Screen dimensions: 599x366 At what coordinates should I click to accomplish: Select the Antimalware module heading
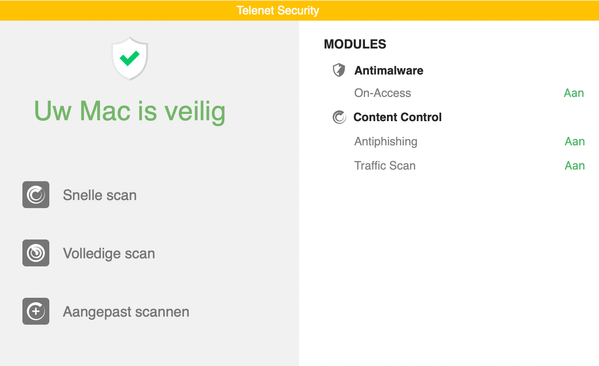[x=389, y=70]
